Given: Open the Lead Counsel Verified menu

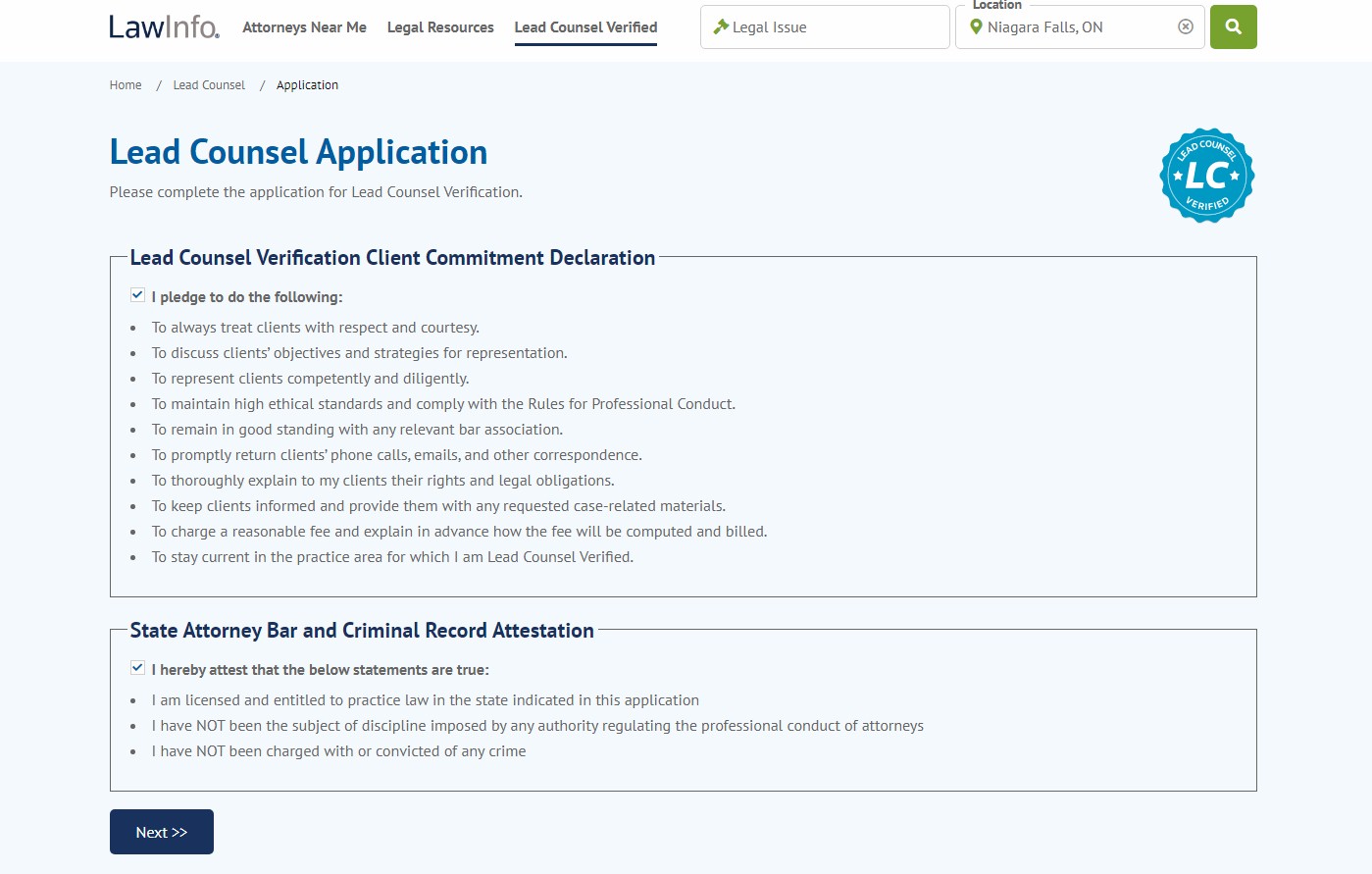Looking at the screenshot, I should pyautogui.click(x=585, y=27).
